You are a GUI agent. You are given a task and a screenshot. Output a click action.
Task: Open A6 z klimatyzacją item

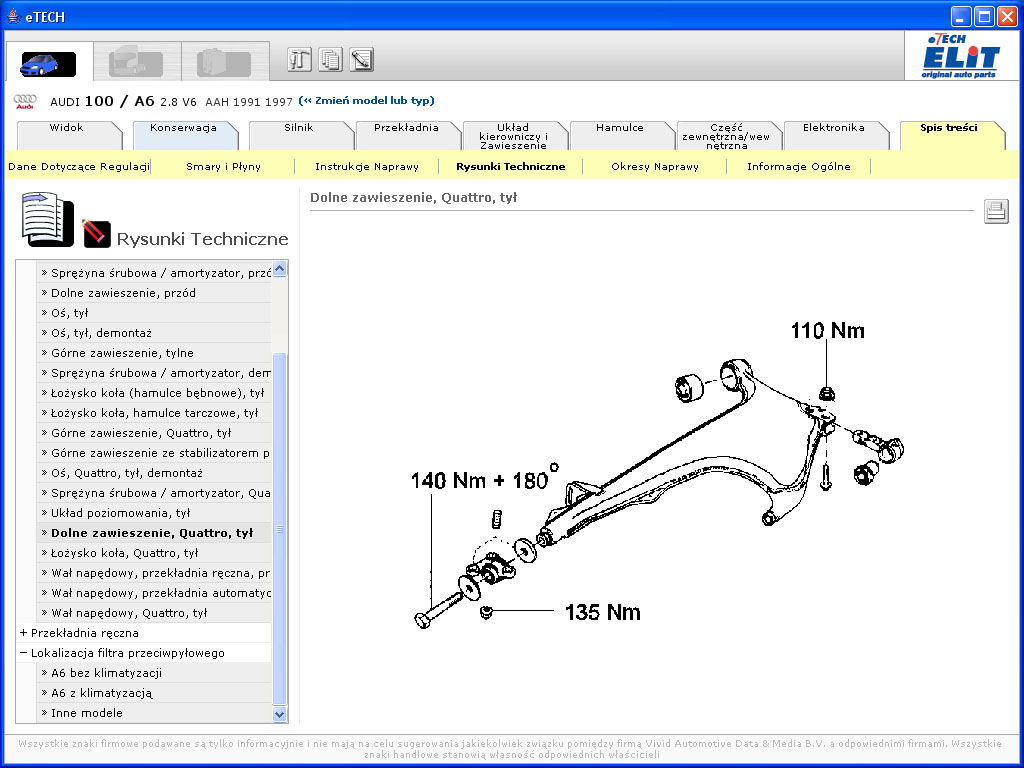point(154,693)
